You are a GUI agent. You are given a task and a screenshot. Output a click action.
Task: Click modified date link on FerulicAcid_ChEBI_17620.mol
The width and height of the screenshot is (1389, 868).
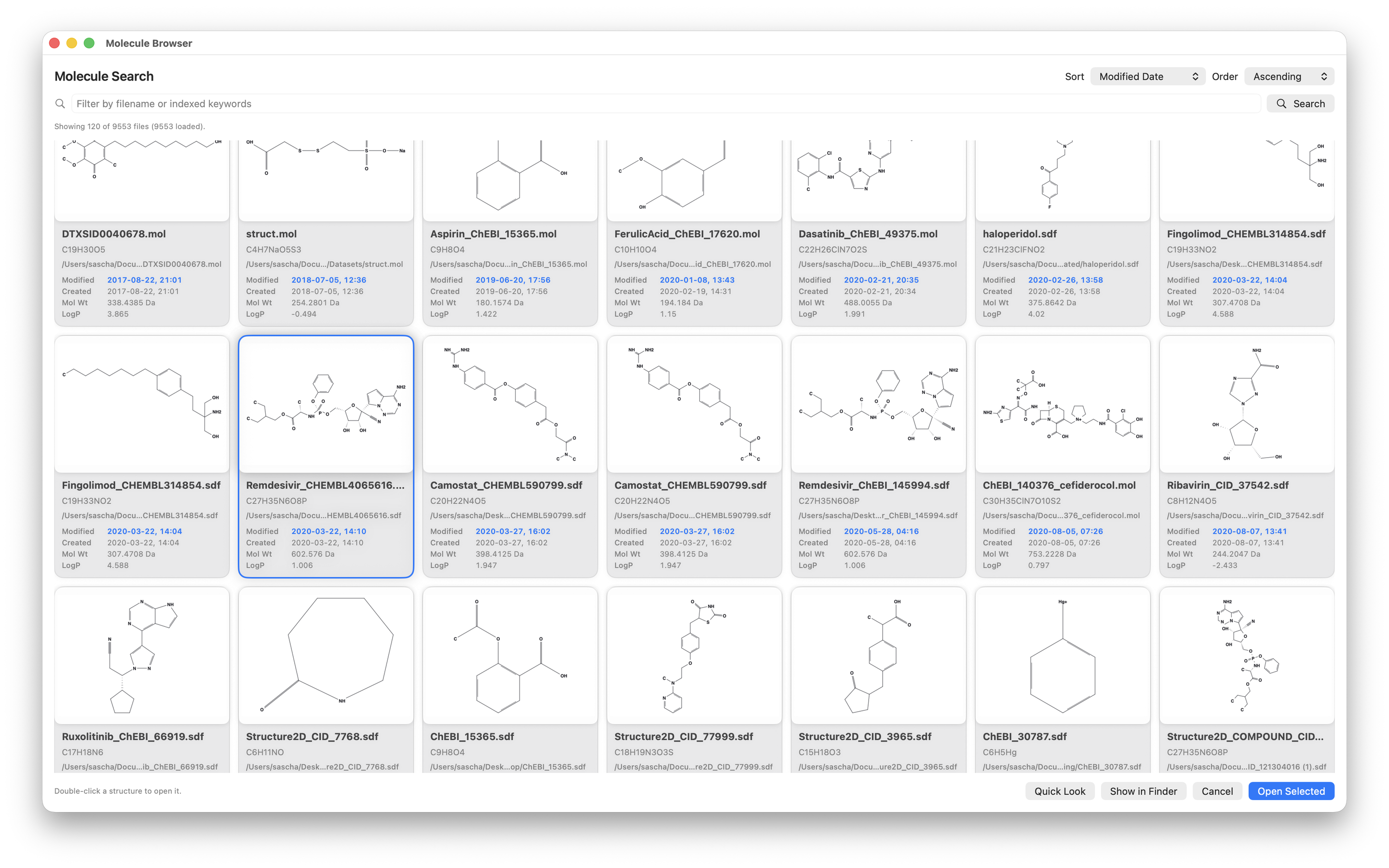click(x=697, y=280)
